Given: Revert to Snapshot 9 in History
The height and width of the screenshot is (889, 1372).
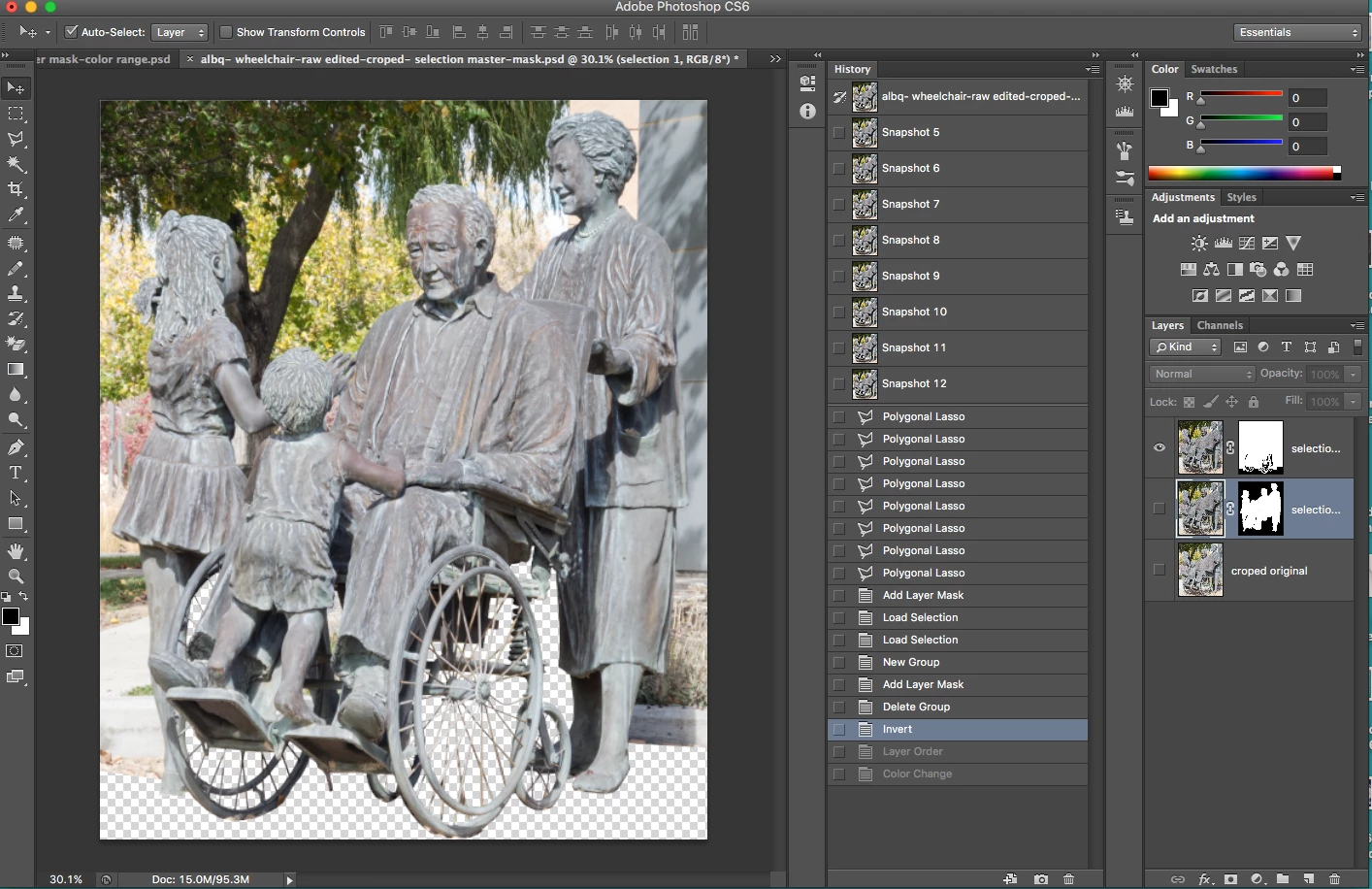Looking at the screenshot, I should (x=958, y=277).
